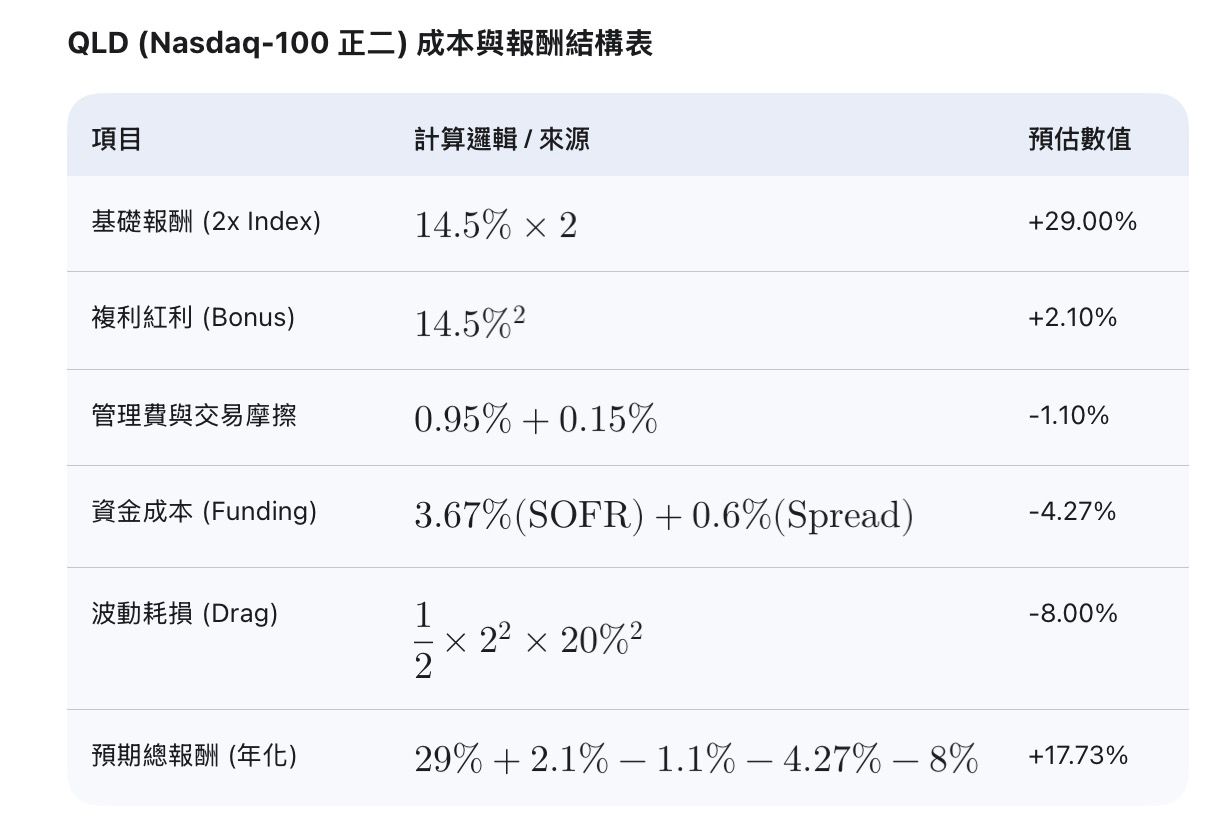The height and width of the screenshot is (817, 1212).
Task: Click the volatility drag fraction formula
Action: click(x=528, y=641)
